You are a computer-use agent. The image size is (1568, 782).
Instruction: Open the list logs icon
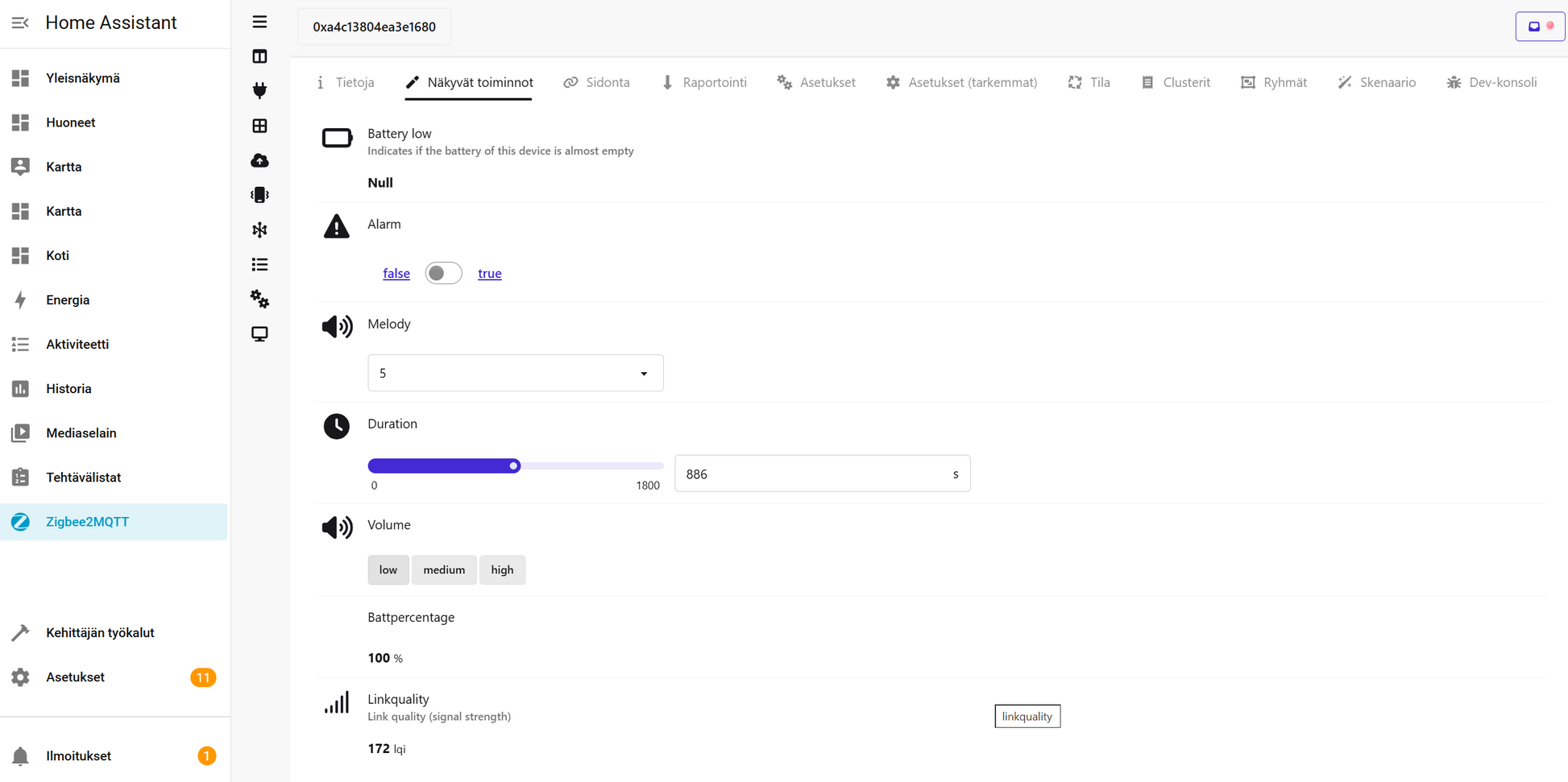point(259,265)
